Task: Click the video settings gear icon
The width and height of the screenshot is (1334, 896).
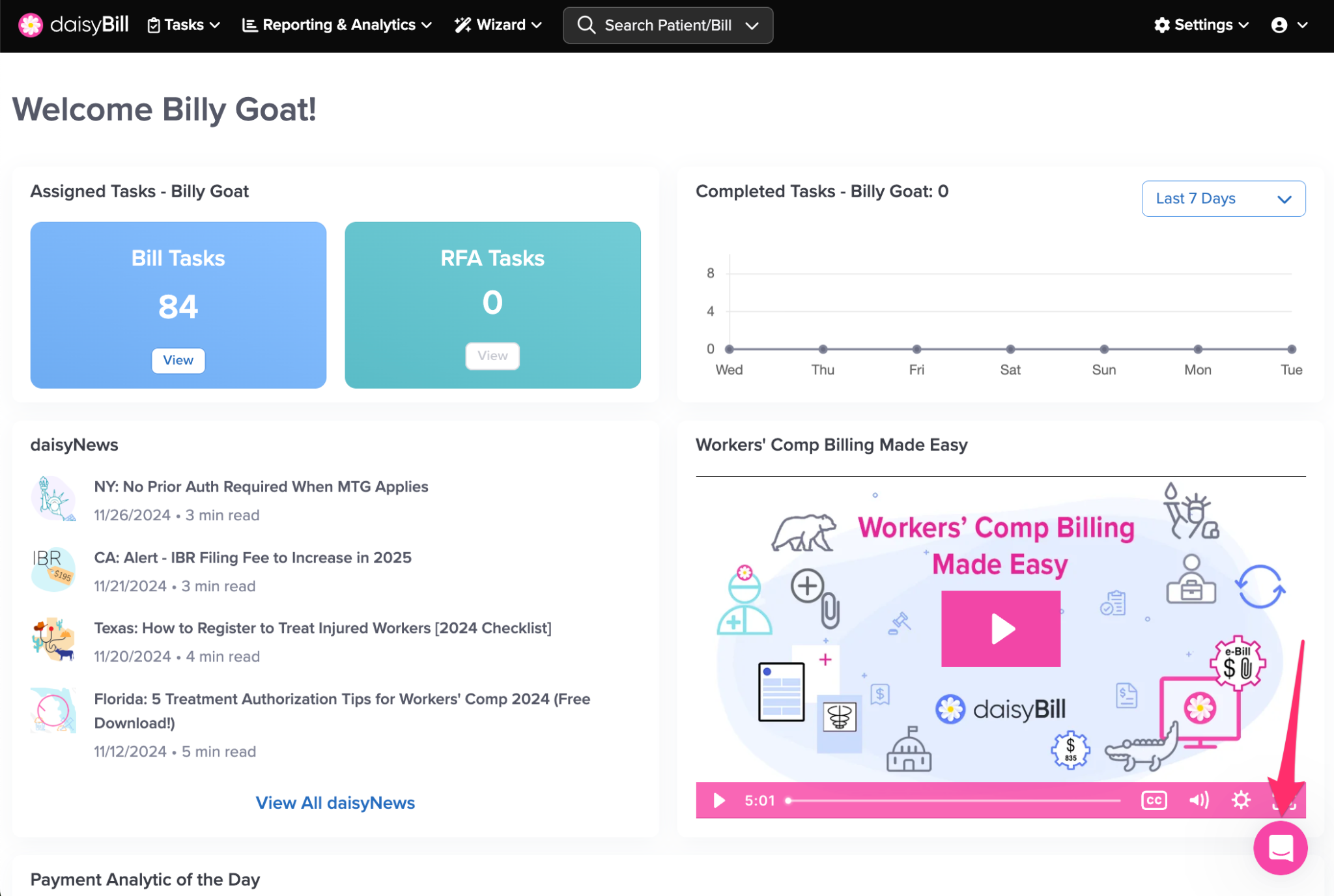Action: point(1241,800)
